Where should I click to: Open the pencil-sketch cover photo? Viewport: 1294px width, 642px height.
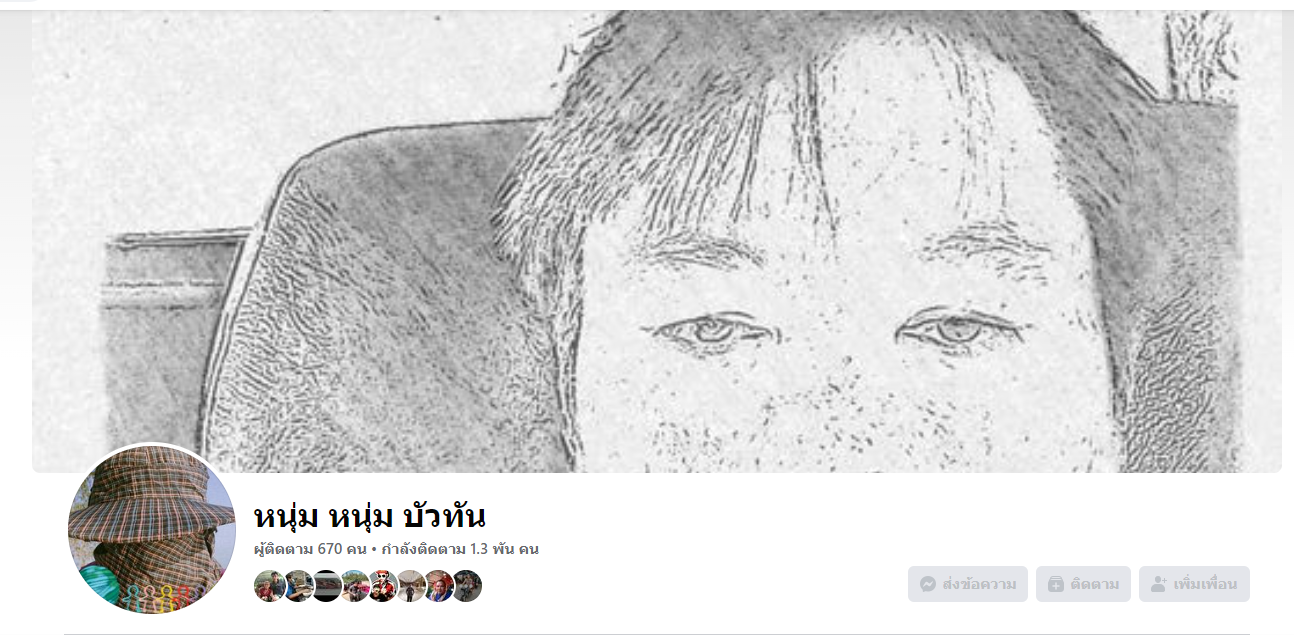point(656,241)
